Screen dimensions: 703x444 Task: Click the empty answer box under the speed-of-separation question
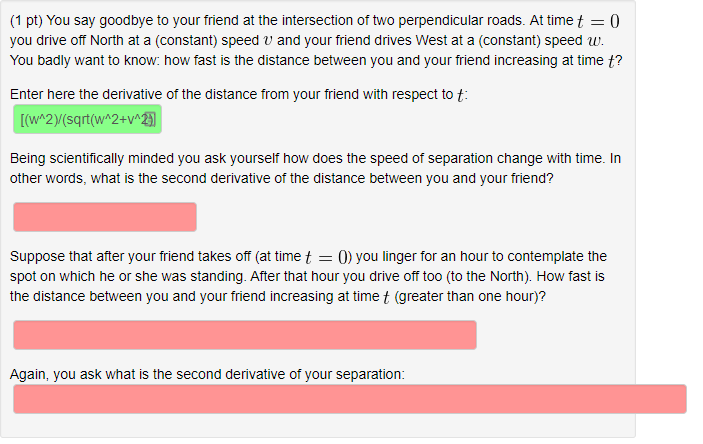coord(104,216)
